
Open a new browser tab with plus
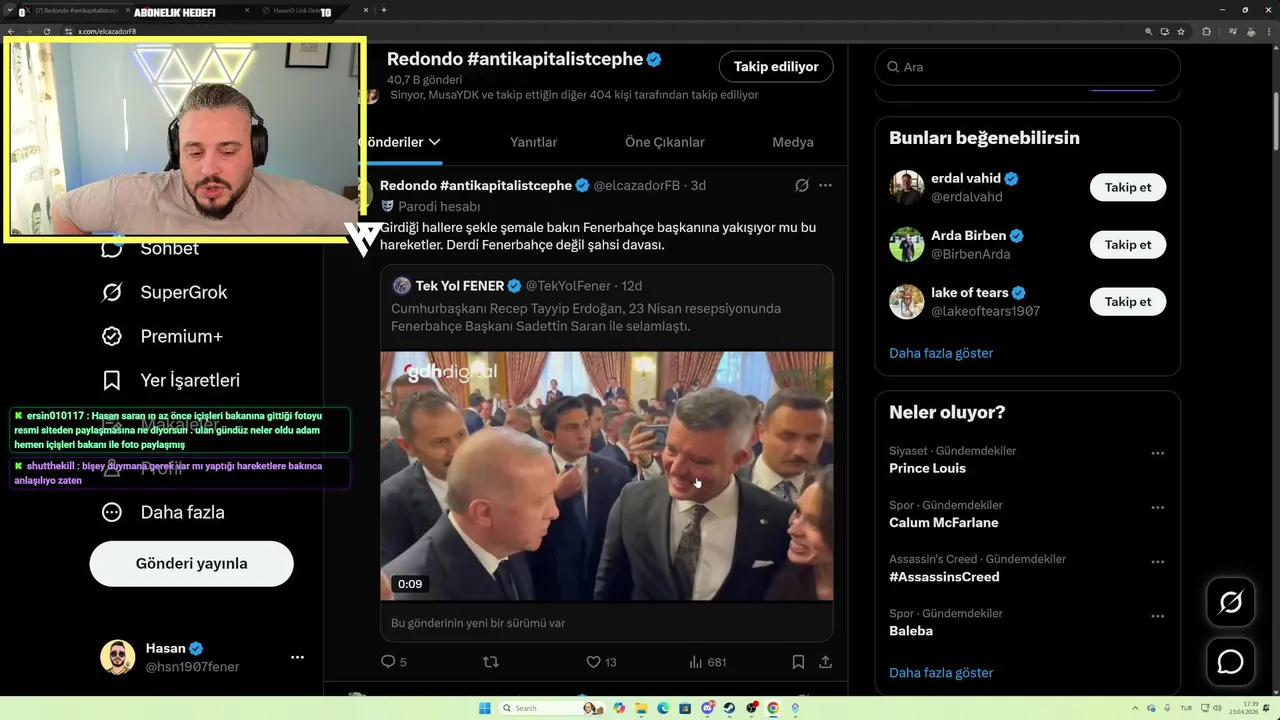pos(384,10)
